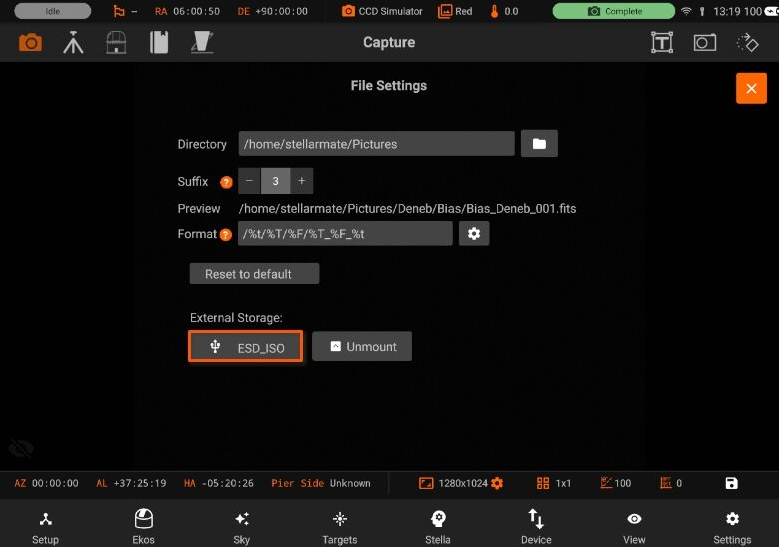Screen dimensions: 779x547
Task: Open the observatory dome module icon
Action: pyautogui.click(x=116, y=43)
